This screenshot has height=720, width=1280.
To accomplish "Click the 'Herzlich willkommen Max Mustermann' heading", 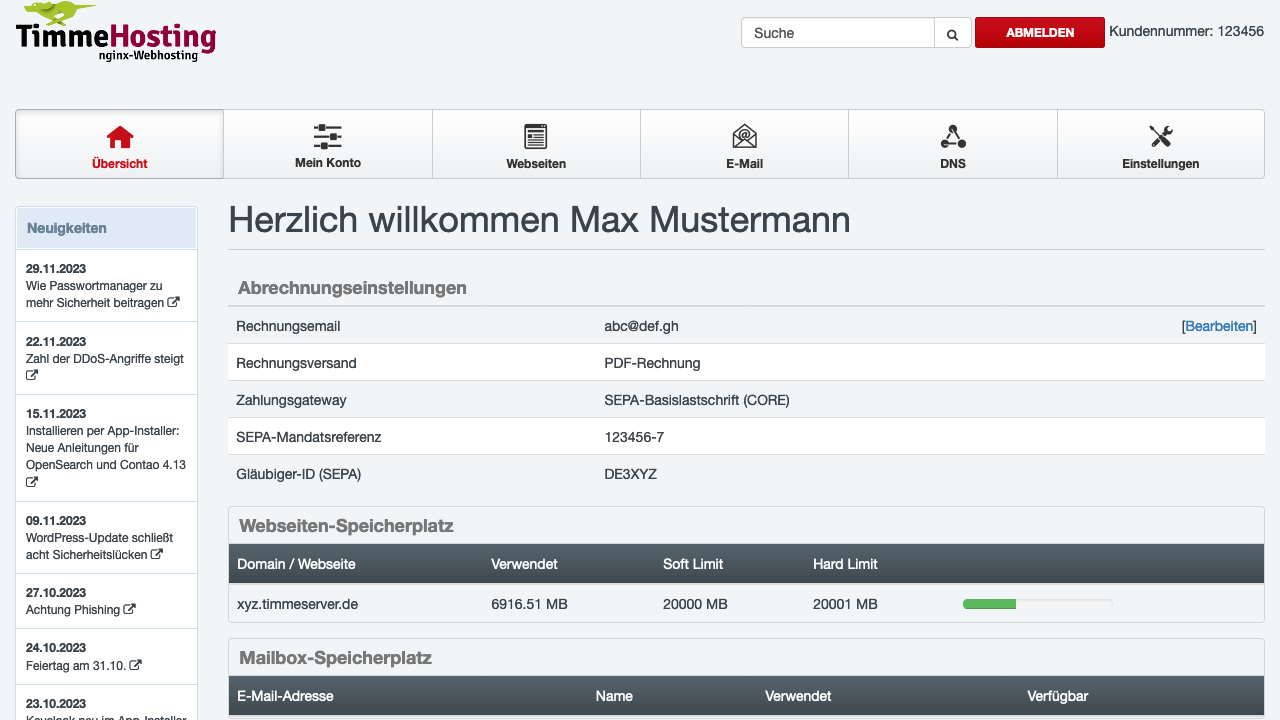I will [539, 220].
